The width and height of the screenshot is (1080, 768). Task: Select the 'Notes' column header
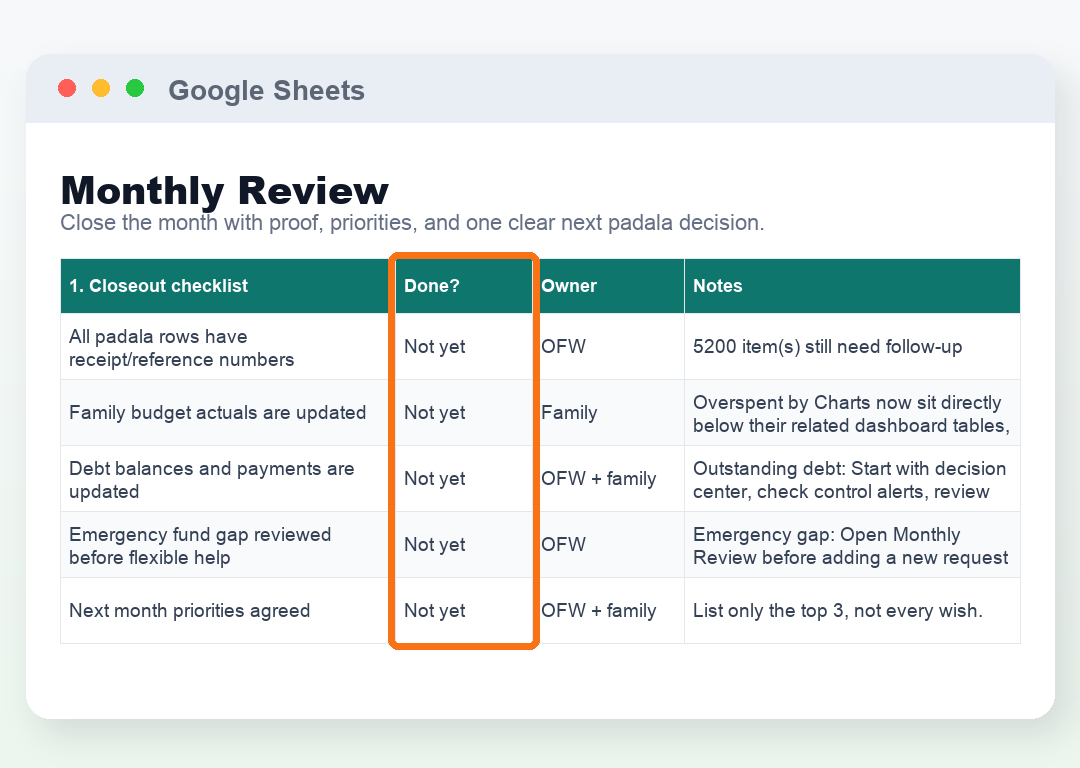(852, 286)
